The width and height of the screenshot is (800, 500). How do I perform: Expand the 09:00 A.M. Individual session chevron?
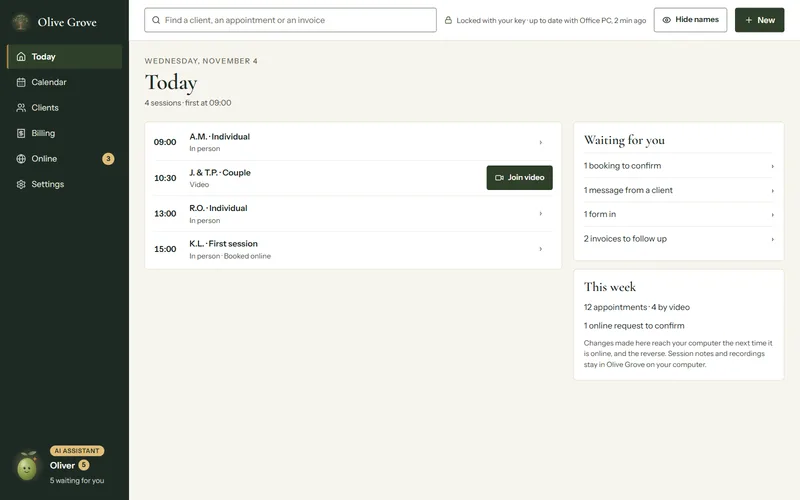(x=541, y=142)
